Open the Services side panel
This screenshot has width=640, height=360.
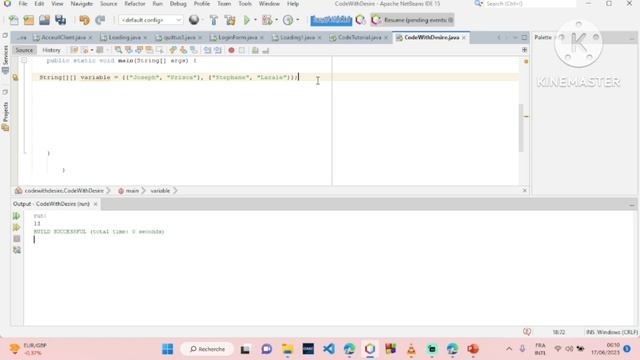pyautogui.click(x=5, y=59)
